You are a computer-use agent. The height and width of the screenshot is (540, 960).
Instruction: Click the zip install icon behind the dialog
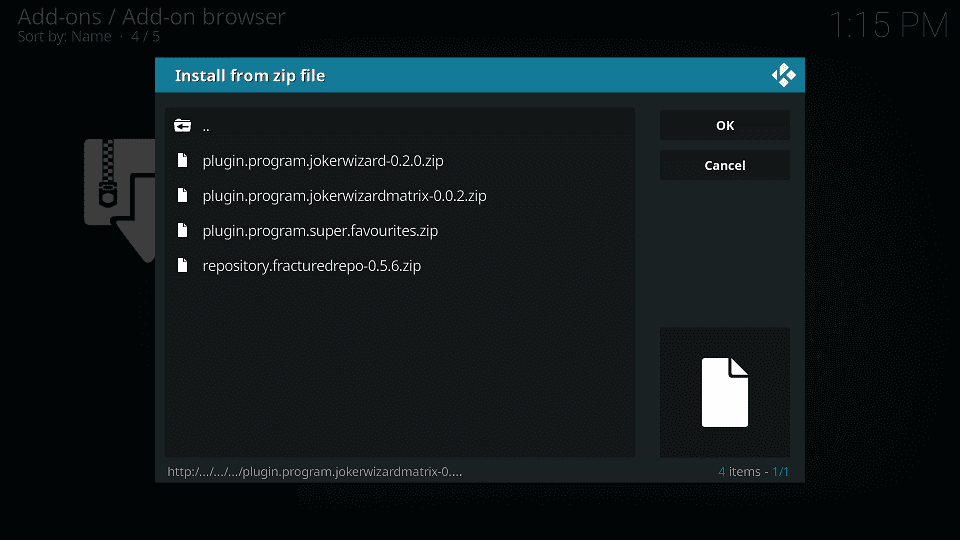(120, 199)
